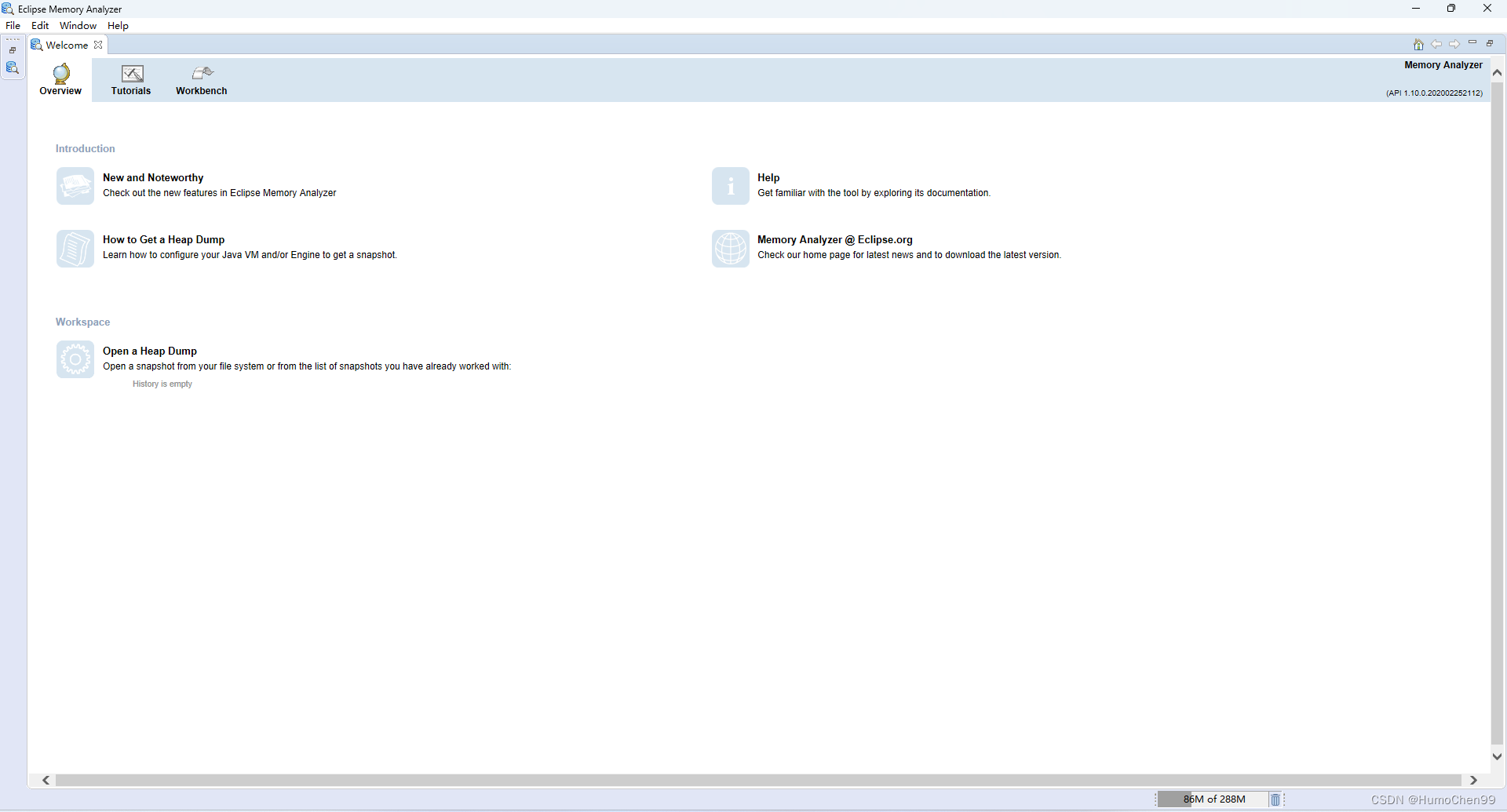Click the Open a Heap Dump gear icon
This screenshot has width=1507, height=812.
(75, 359)
